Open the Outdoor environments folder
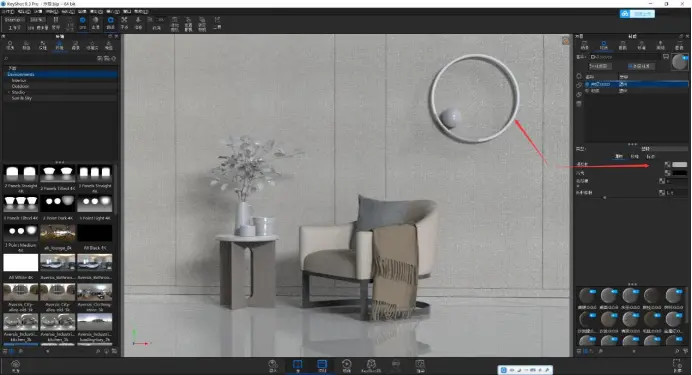 20,86
